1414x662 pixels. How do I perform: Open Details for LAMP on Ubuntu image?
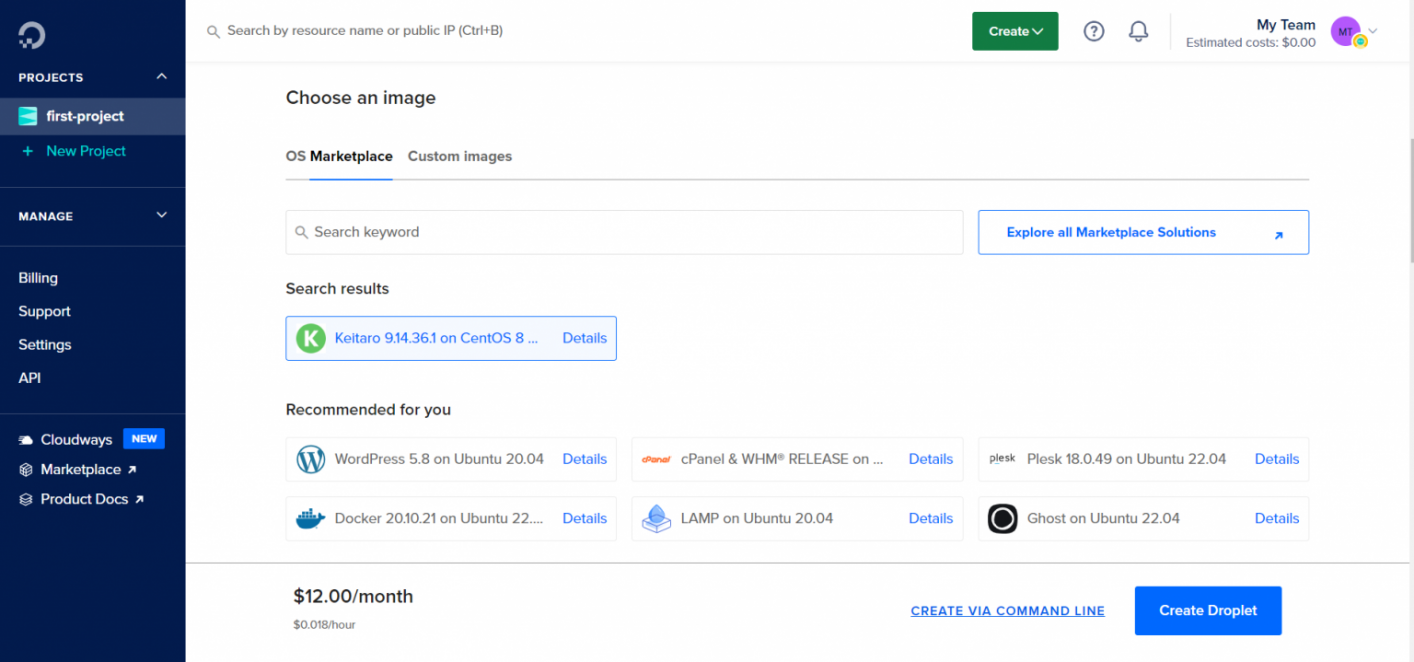pyautogui.click(x=931, y=518)
